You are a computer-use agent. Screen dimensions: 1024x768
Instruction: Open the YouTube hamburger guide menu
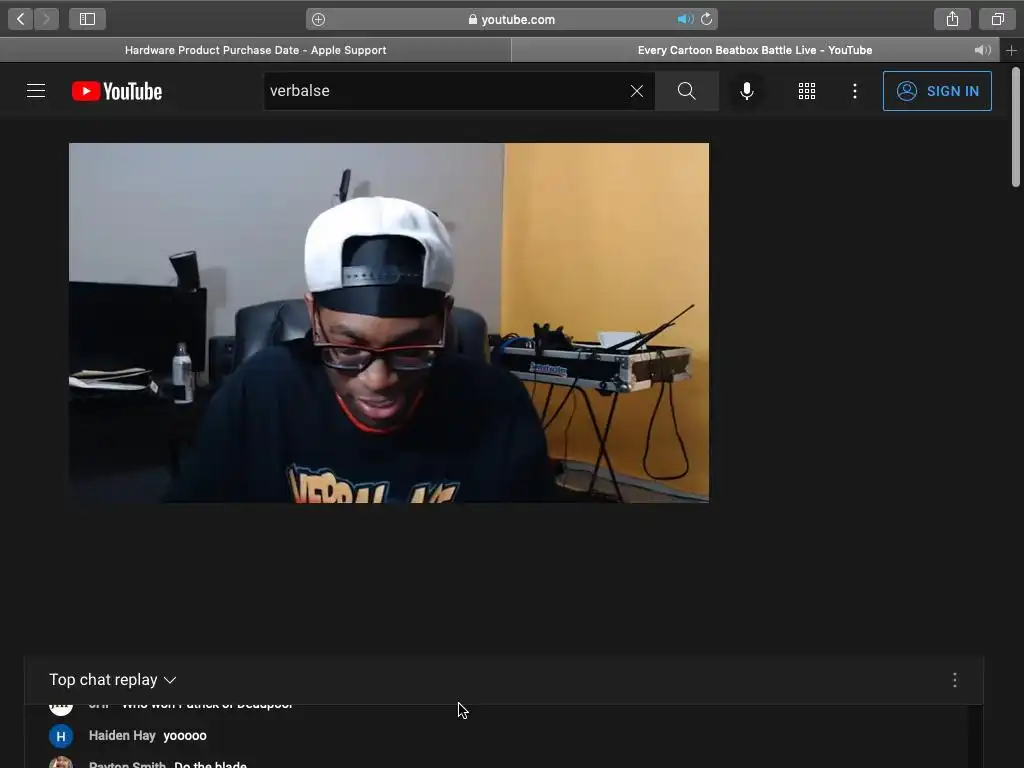(x=36, y=91)
